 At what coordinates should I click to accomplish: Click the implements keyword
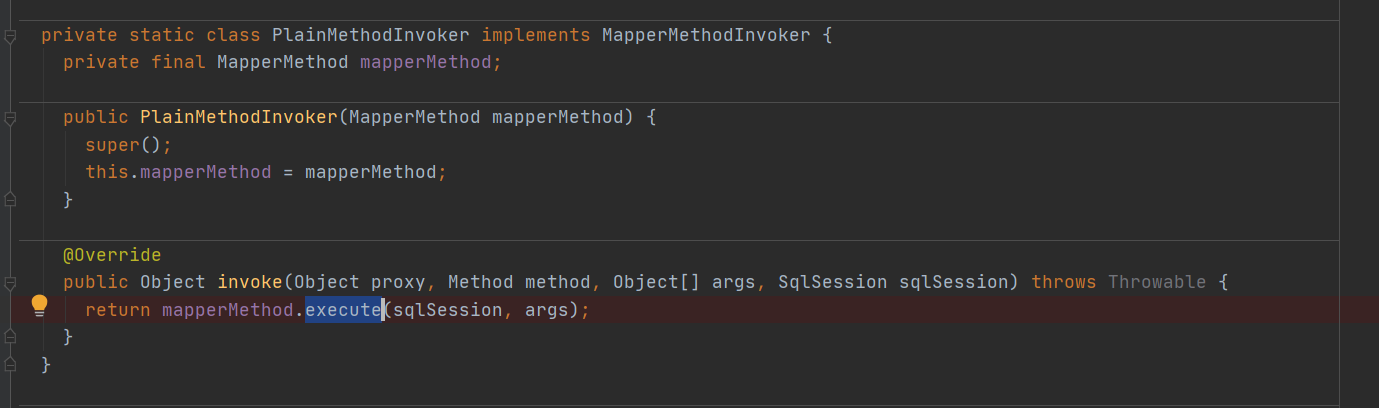(535, 35)
